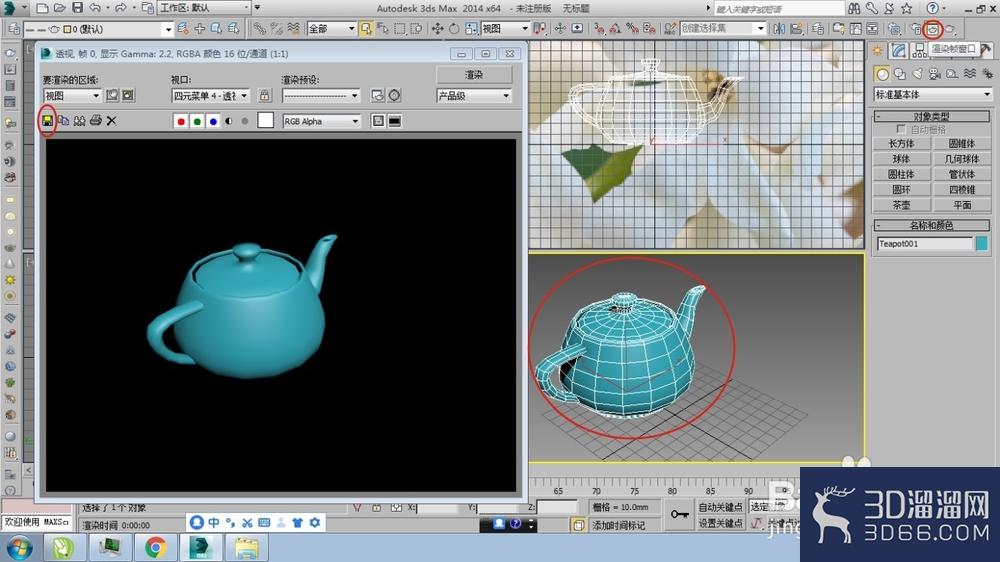The image size is (1000, 562).
Task: Click the Redo arrow icon
Action: [x=120, y=8]
